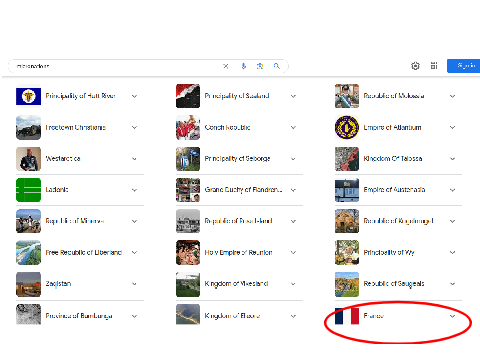Expand the Kingdom of Talossa chevron
The width and height of the screenshot is (480, 360).
click(x=452, y=159)
